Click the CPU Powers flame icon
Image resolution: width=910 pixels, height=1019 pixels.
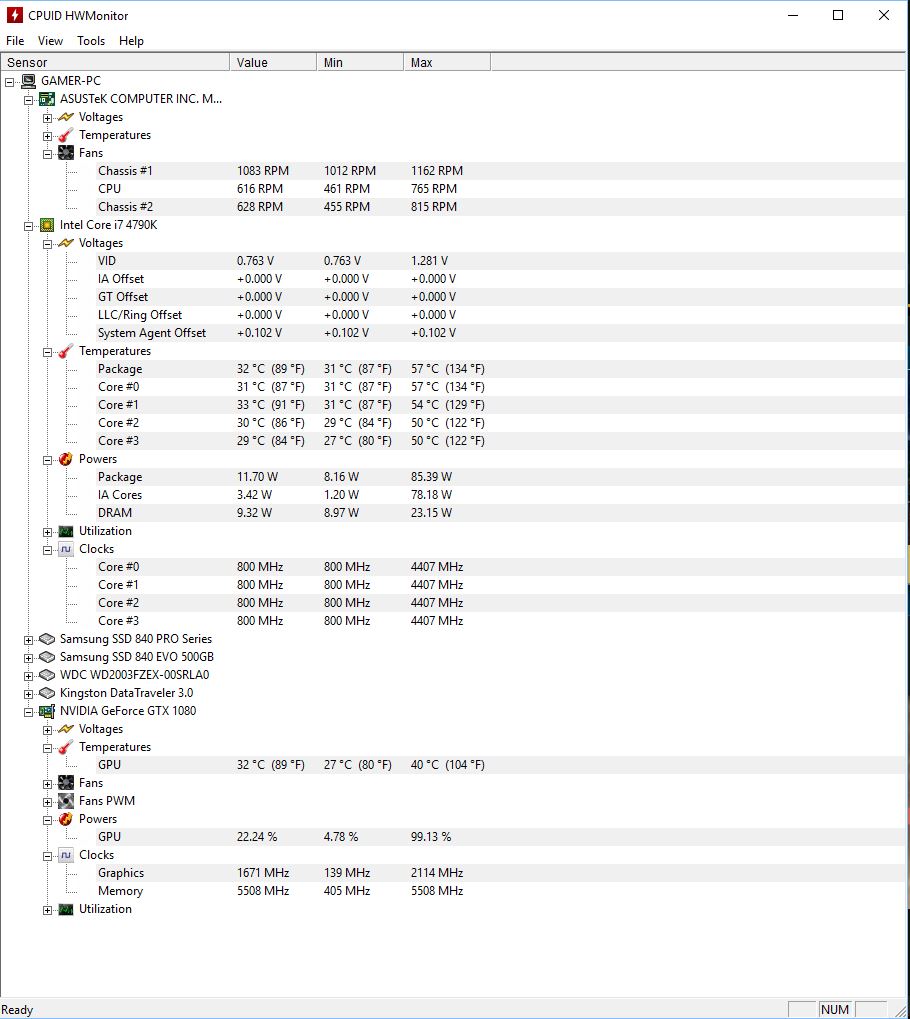(x=66, y=459)
